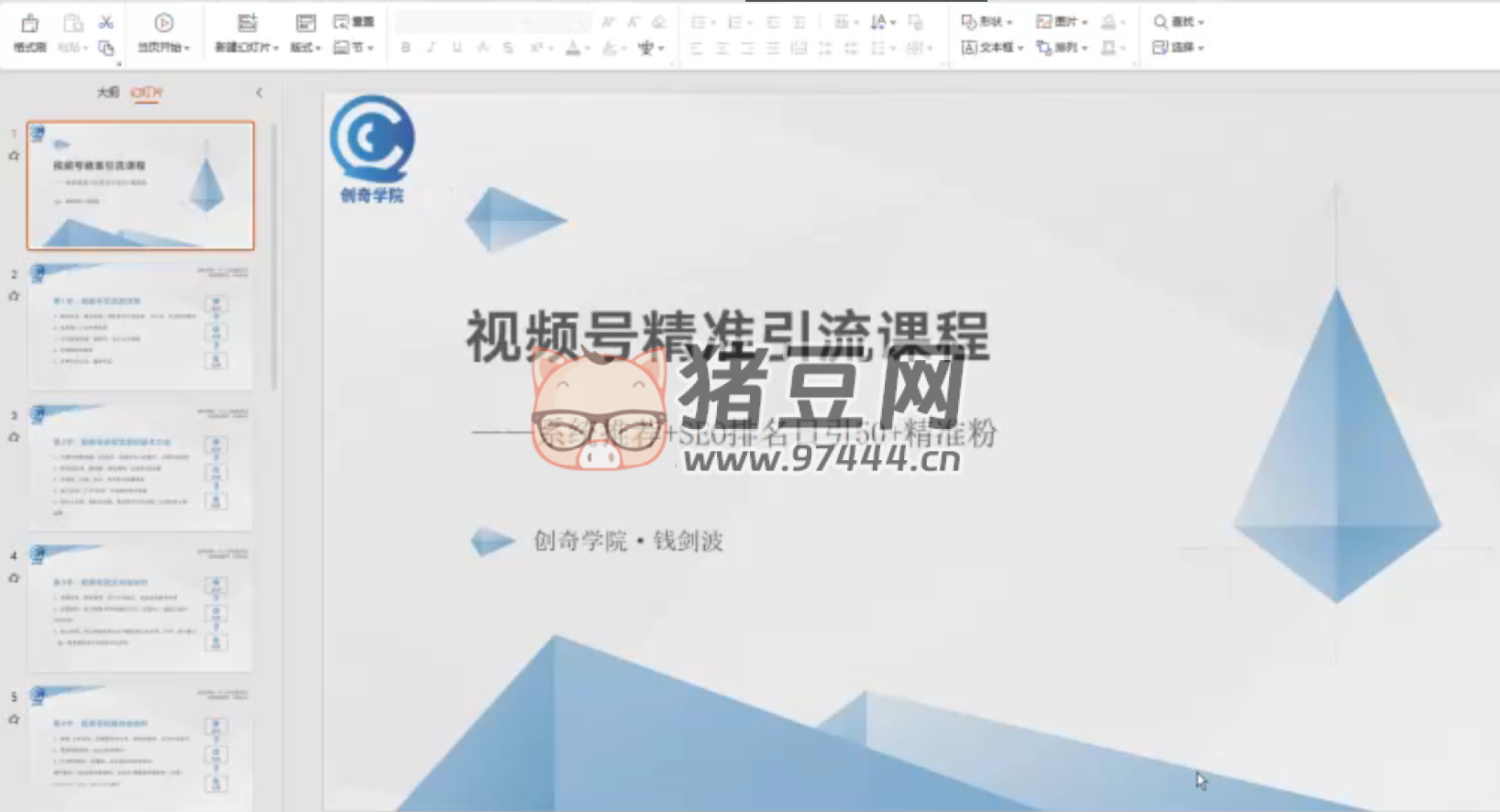Open the Arrange (排列) dropdown
Viewport: 1500px width, 812px height.
(x=1061, y=48)
